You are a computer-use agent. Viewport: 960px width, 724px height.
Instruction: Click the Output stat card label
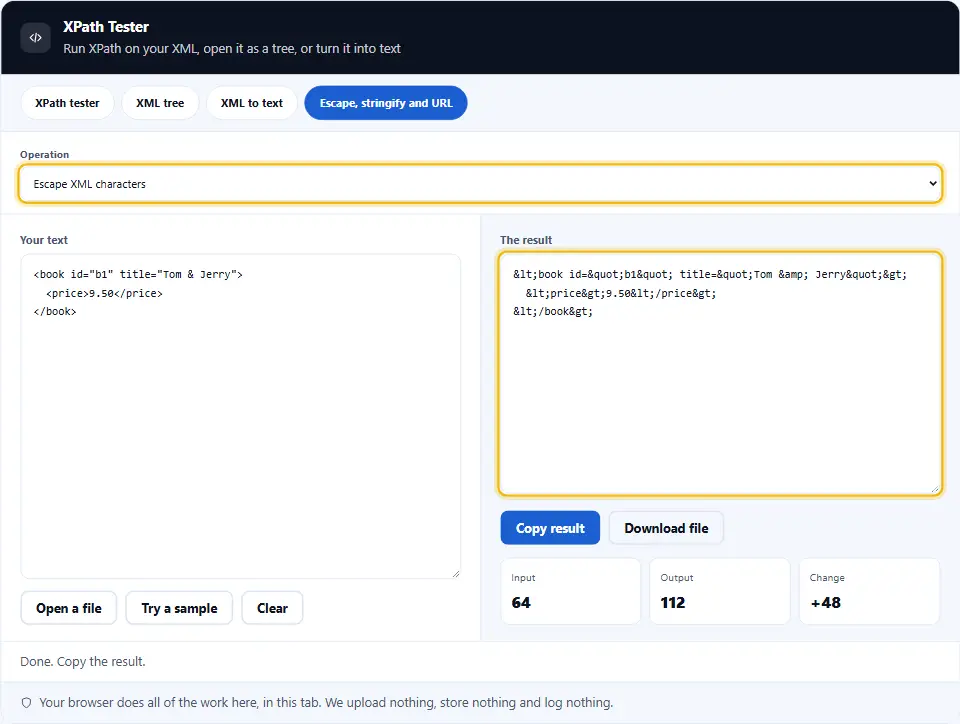coord(677,578)
